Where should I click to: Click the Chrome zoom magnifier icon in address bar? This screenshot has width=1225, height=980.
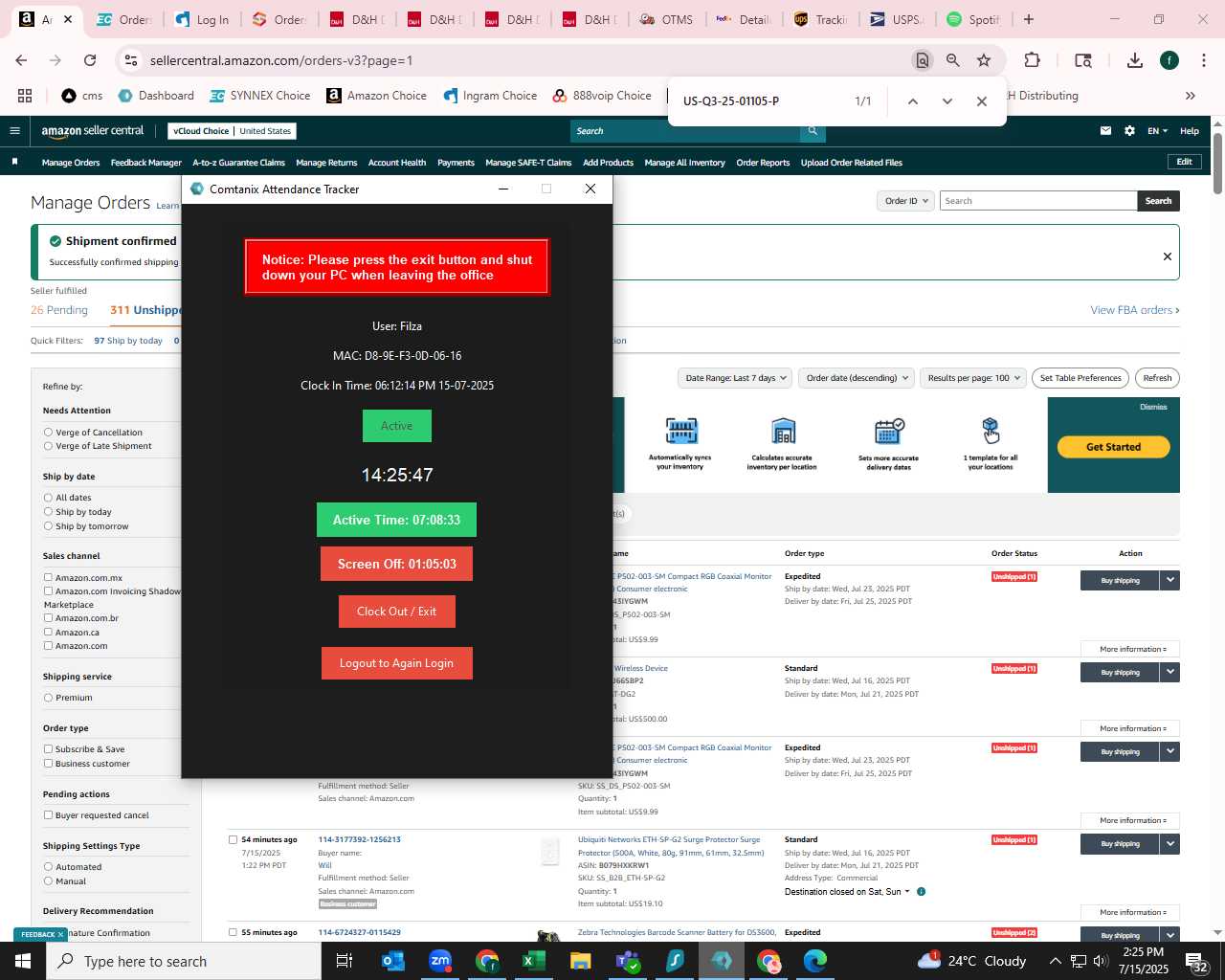[x=952, y=60]
